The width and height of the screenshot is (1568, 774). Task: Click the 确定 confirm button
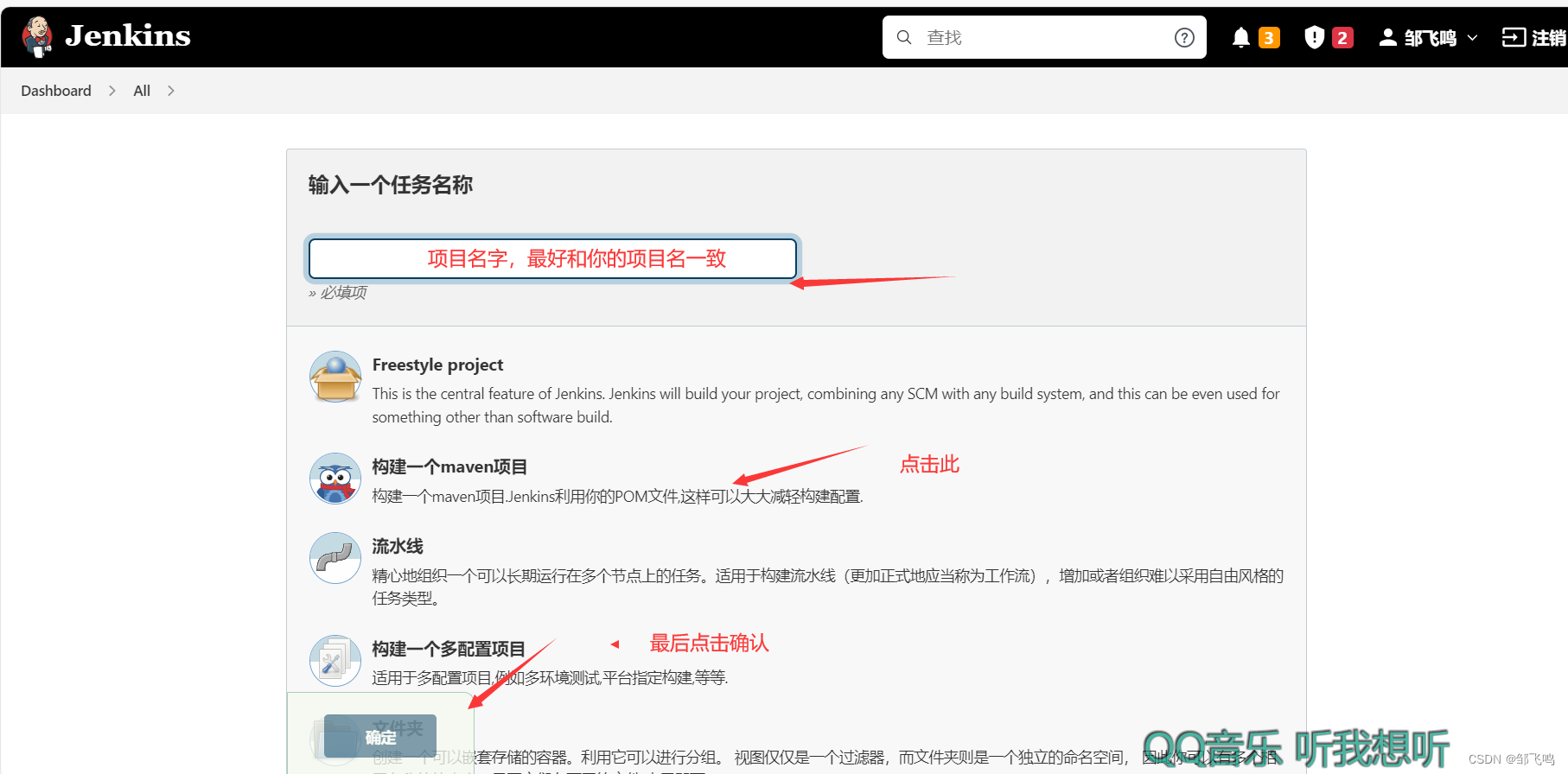click(x=380, y=736)
